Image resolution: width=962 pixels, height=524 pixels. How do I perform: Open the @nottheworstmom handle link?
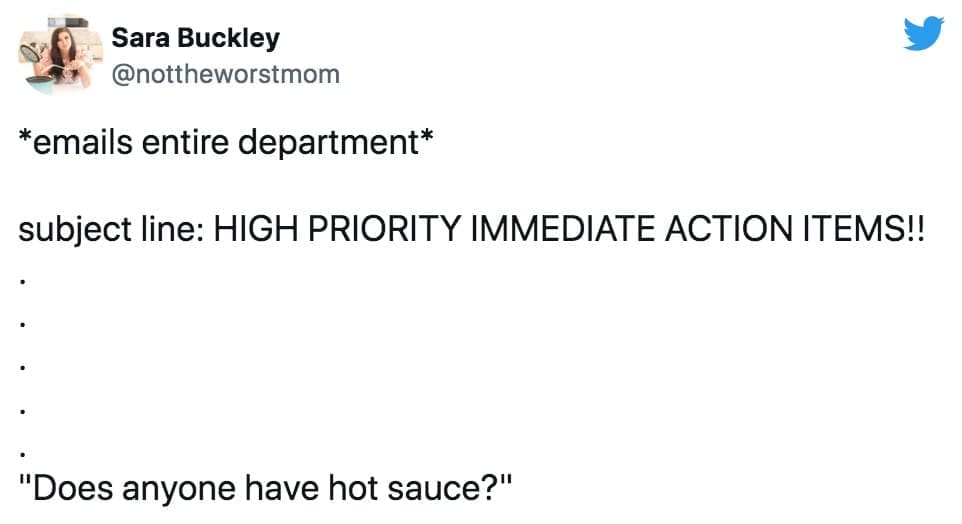[225, 74]
